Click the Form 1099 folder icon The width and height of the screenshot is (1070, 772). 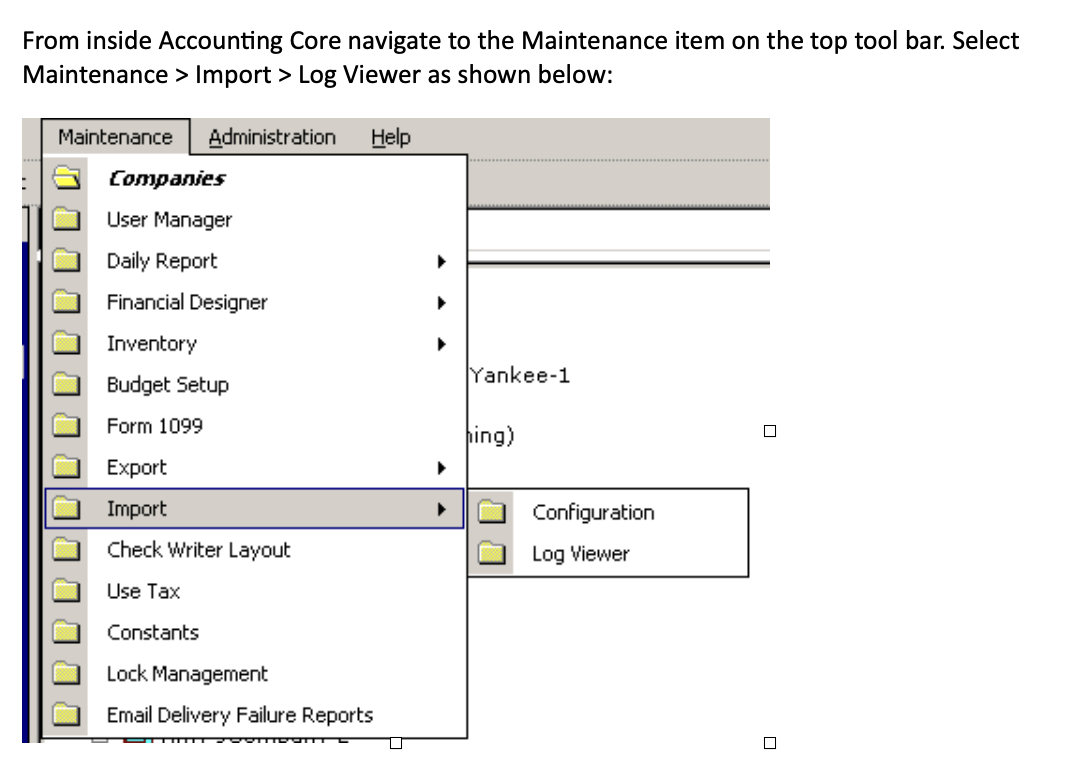(68, 426)
